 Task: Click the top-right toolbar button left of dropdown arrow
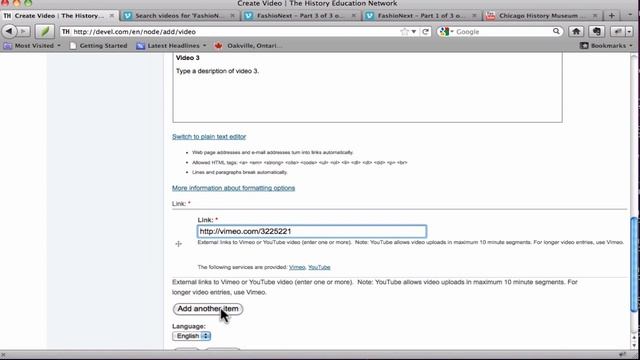(x=618, y=31)
